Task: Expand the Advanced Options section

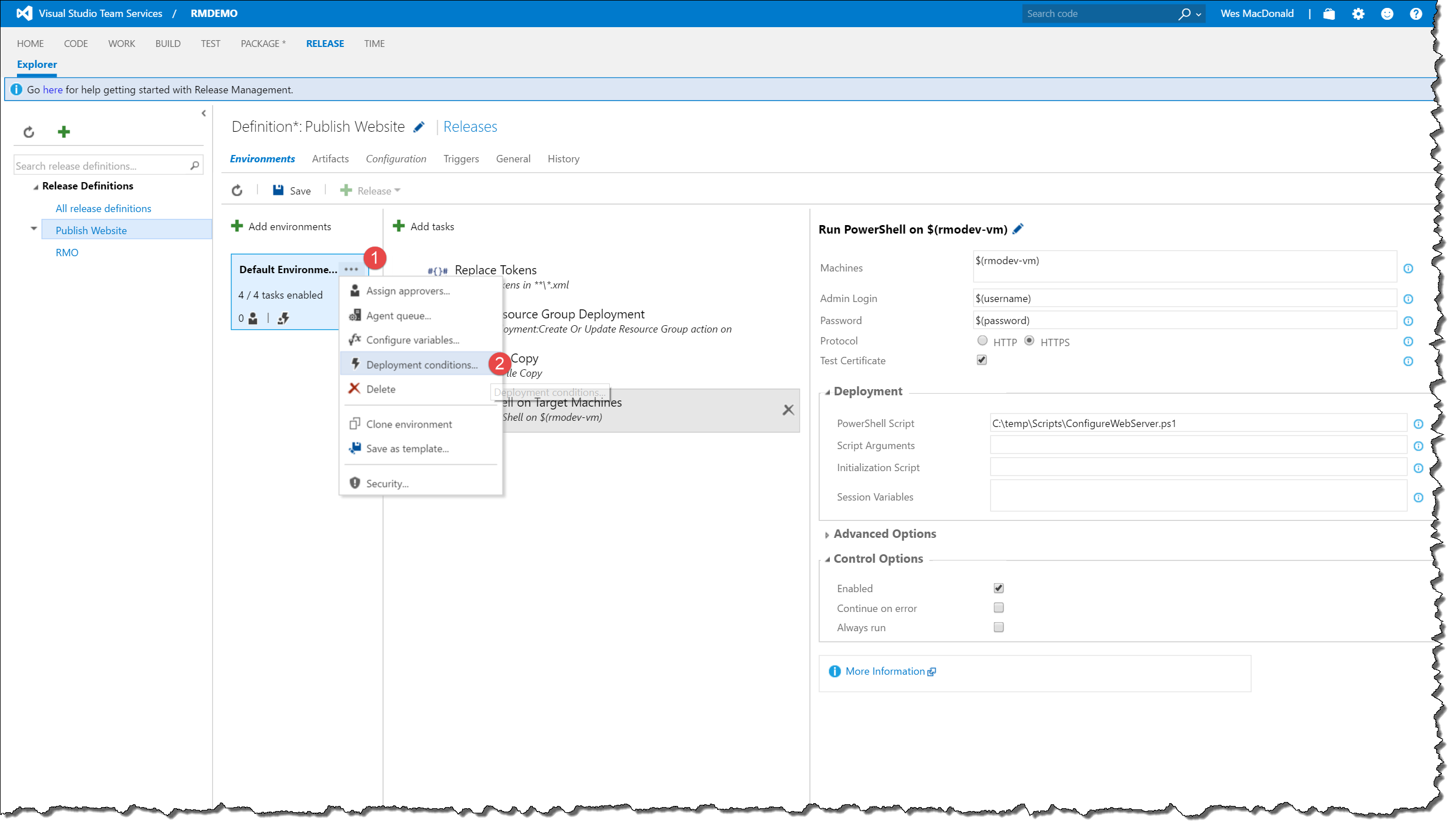Action: click(x=884, y=534)
